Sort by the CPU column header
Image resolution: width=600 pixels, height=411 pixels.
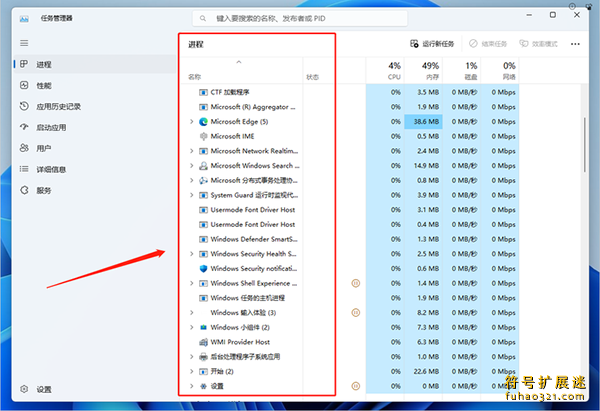coord(385,71)
